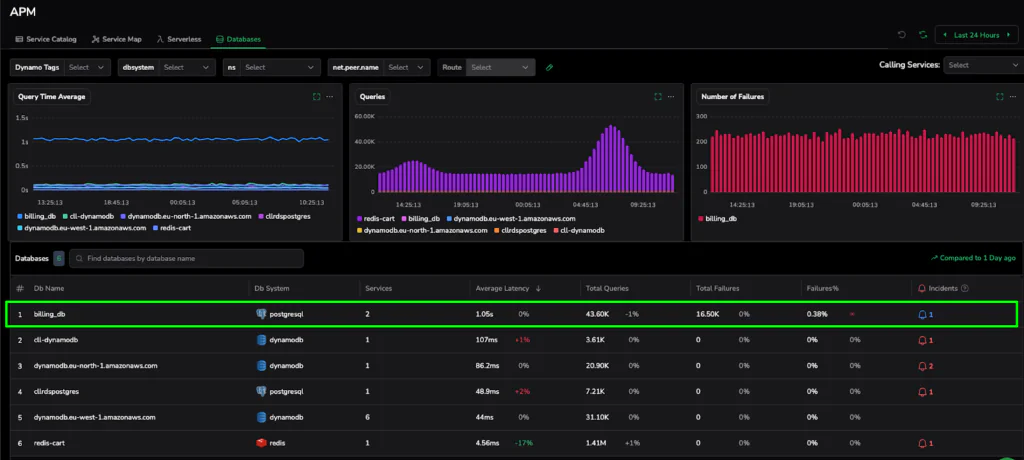Open the billing_db incidents bell icon

[923, 314]
